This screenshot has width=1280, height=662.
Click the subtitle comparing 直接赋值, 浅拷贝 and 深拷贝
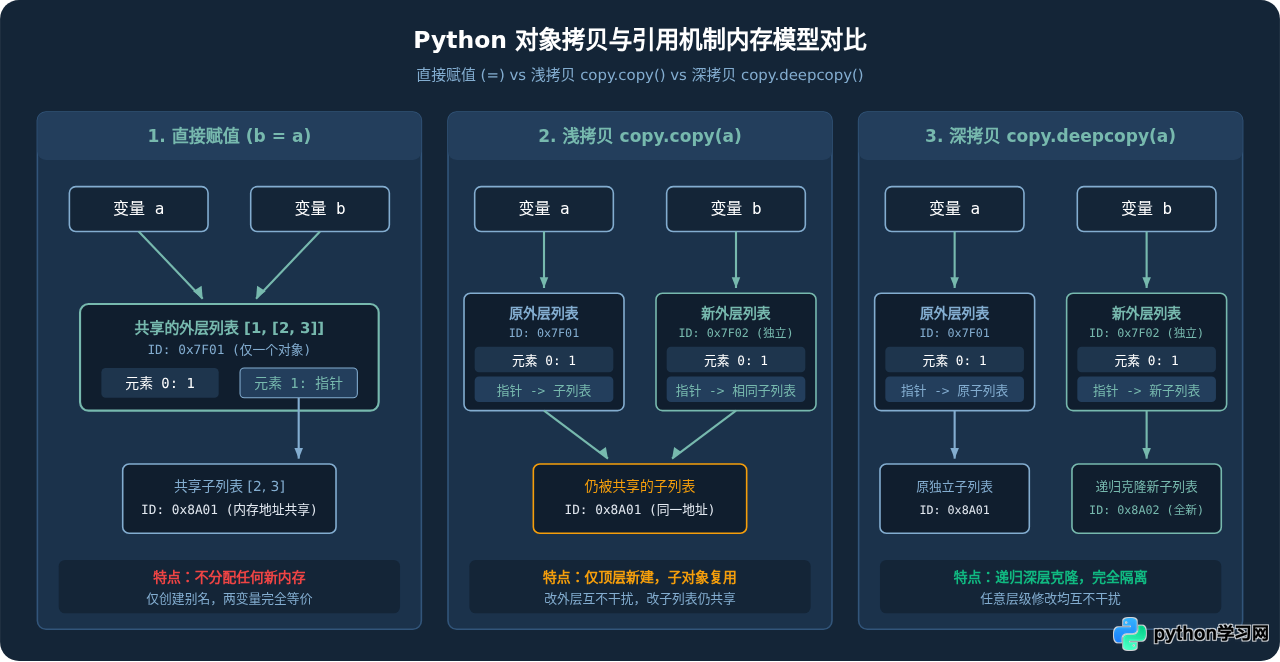640,75
